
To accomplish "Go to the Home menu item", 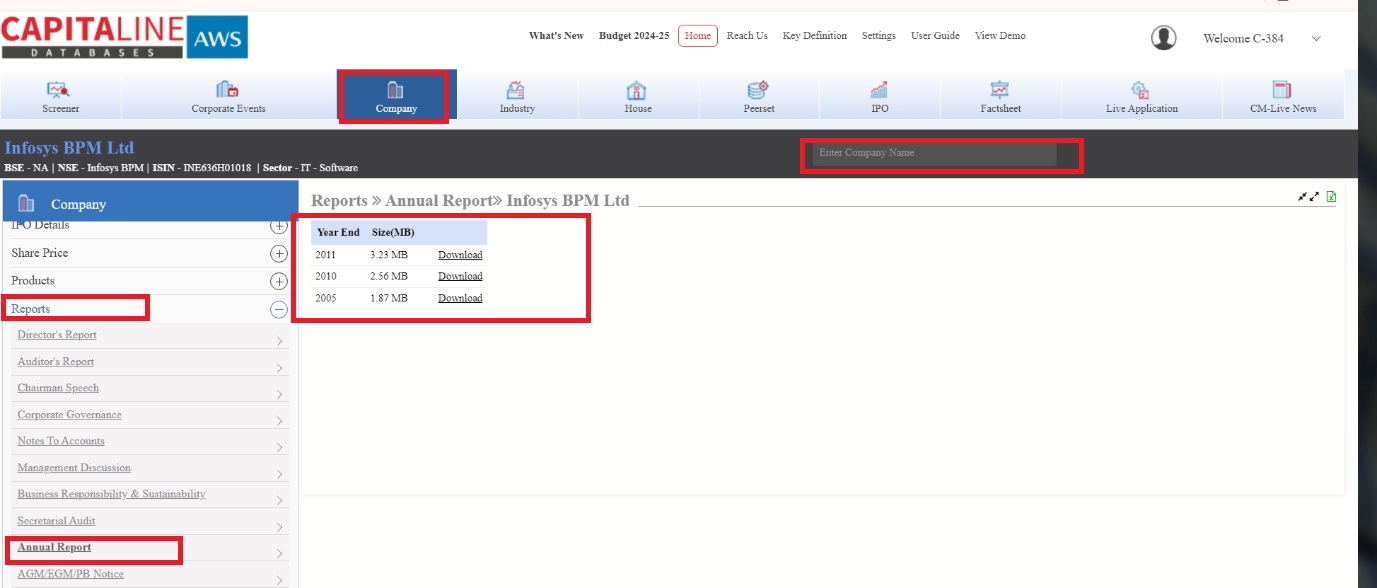I will pyautogui.click(x=697, y=36).
